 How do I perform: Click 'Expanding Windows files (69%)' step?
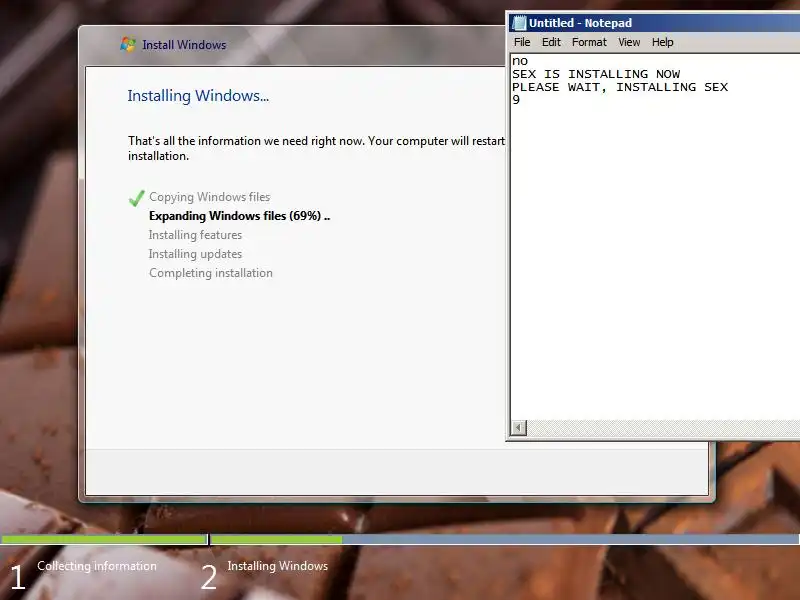(x=239, y=216)
